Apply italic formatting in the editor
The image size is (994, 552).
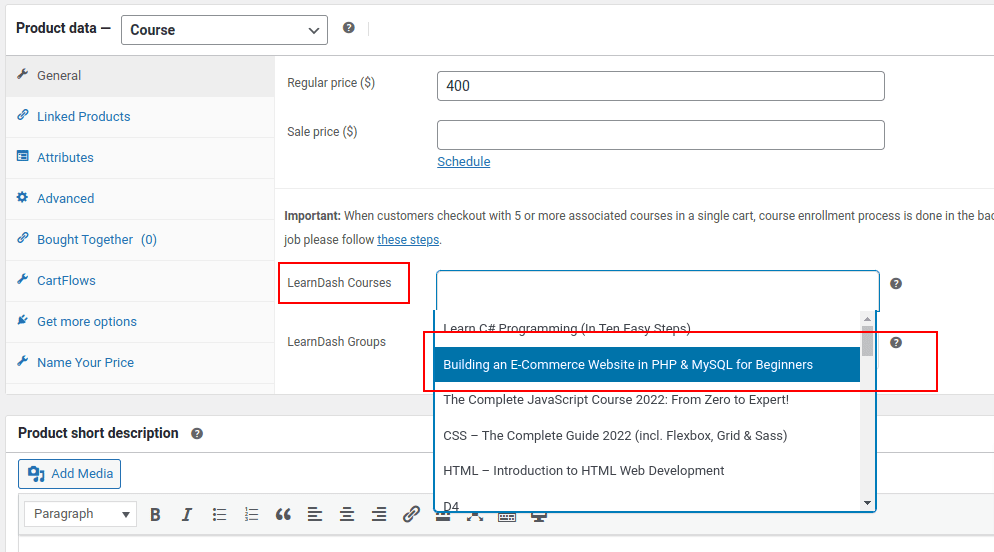(187, 515)
